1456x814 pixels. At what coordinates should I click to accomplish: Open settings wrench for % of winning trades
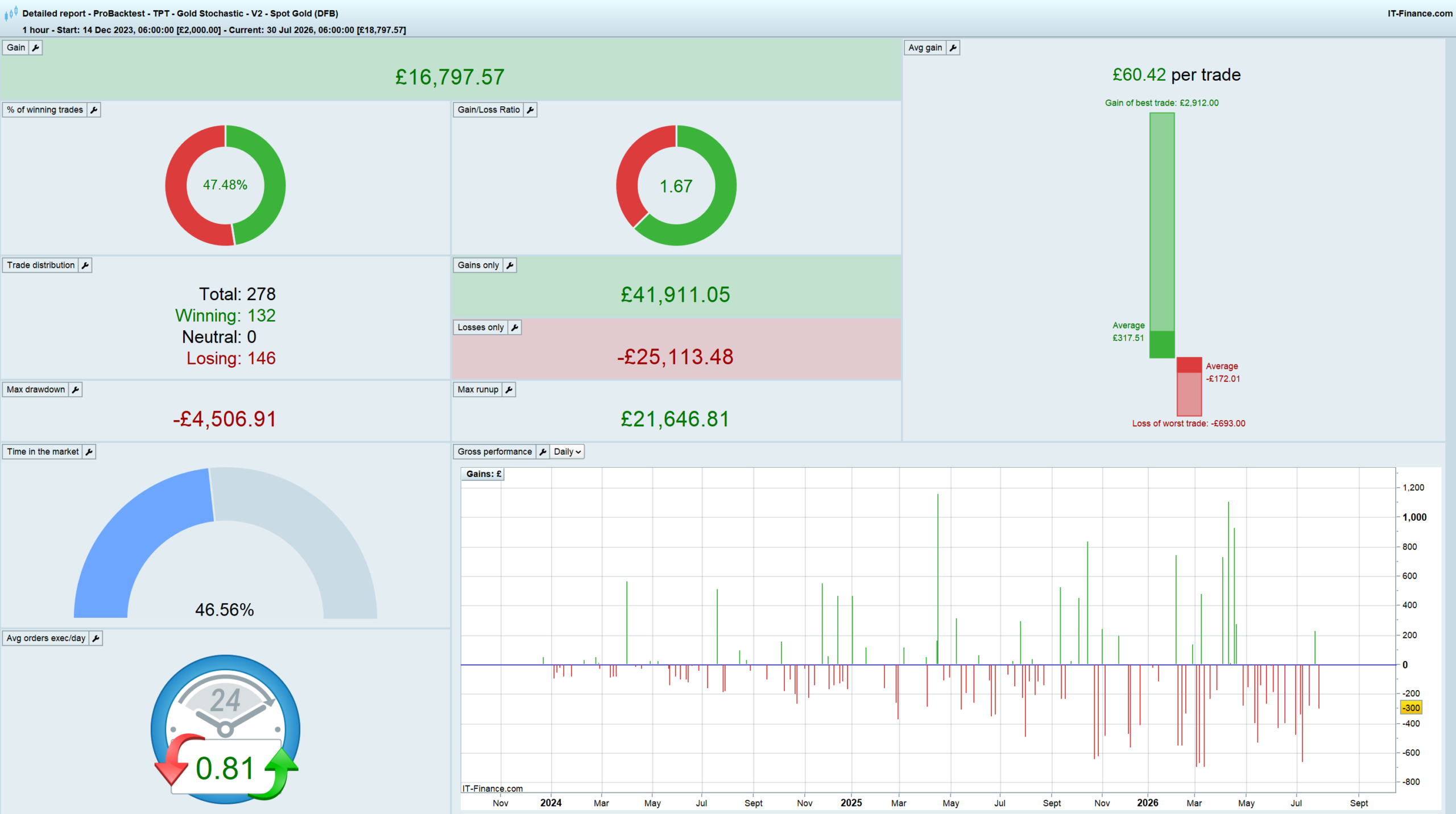(x=94, y=110)
